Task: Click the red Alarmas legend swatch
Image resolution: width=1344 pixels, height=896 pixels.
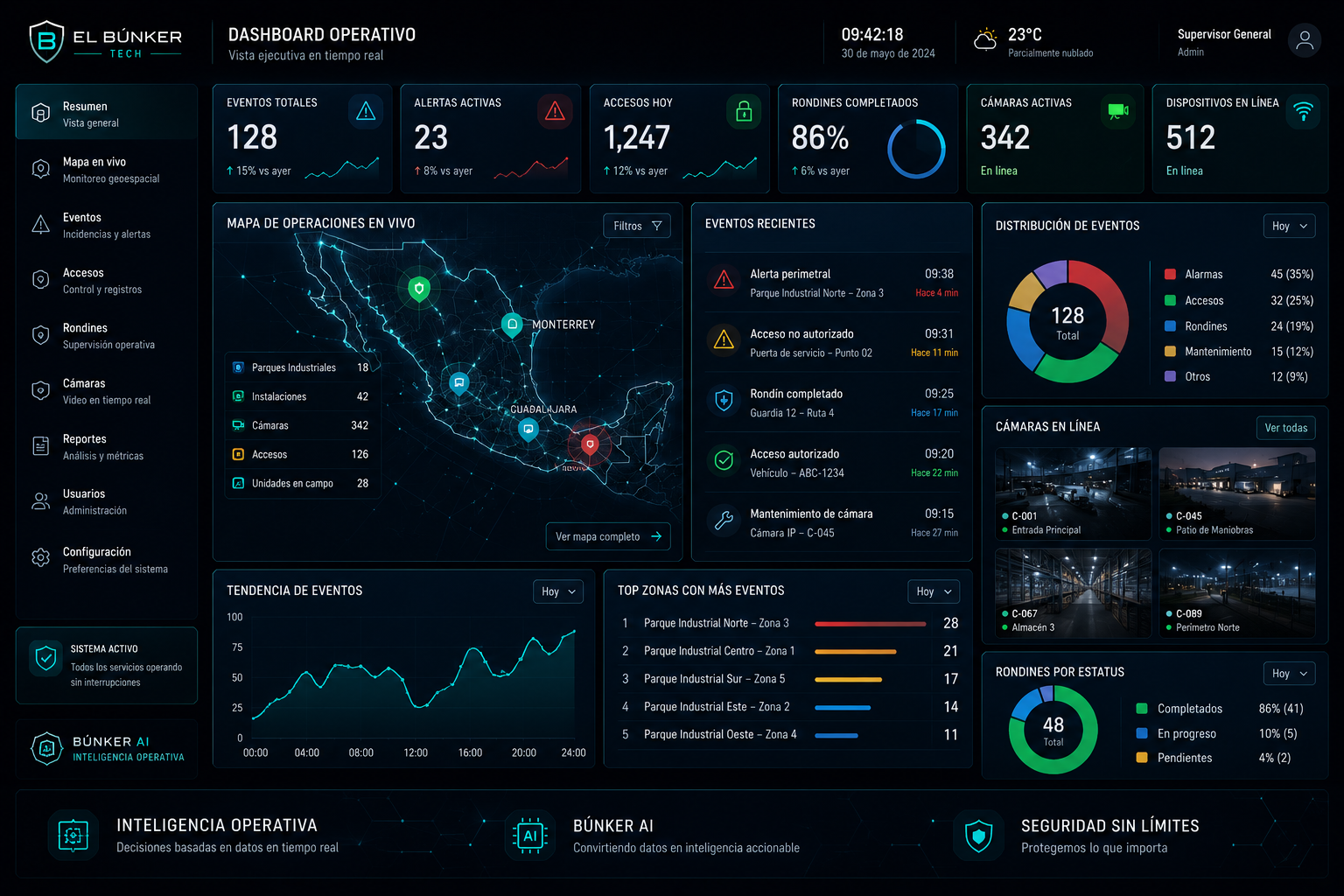Action: coord(1170,274)
